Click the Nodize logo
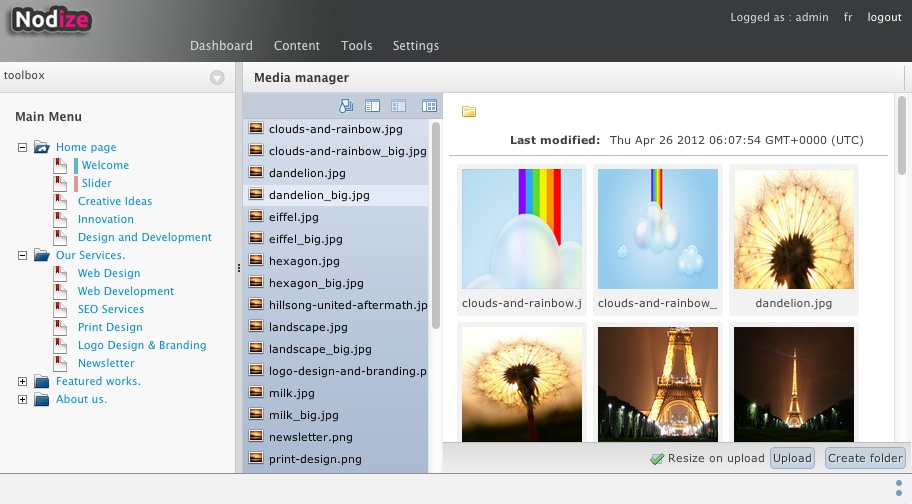912x504 pixels. click(51, 20)
